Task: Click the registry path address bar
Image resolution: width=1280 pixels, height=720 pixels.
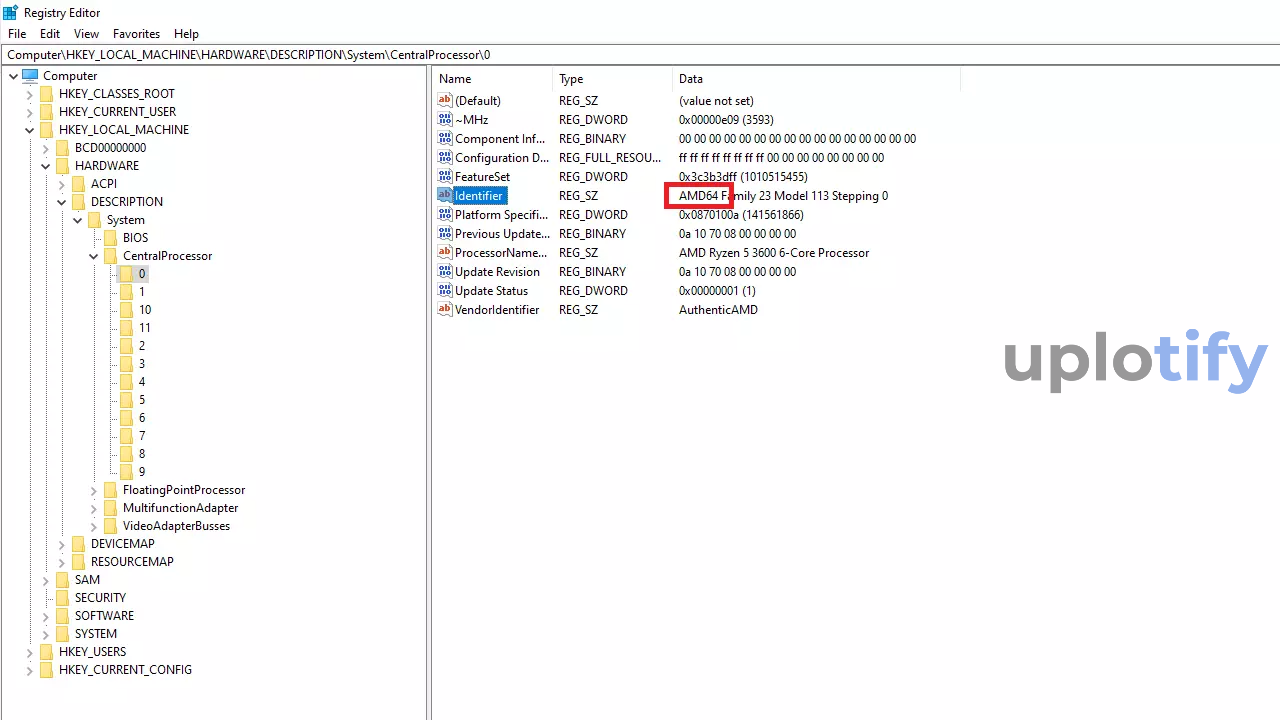Action: point(640,55)
